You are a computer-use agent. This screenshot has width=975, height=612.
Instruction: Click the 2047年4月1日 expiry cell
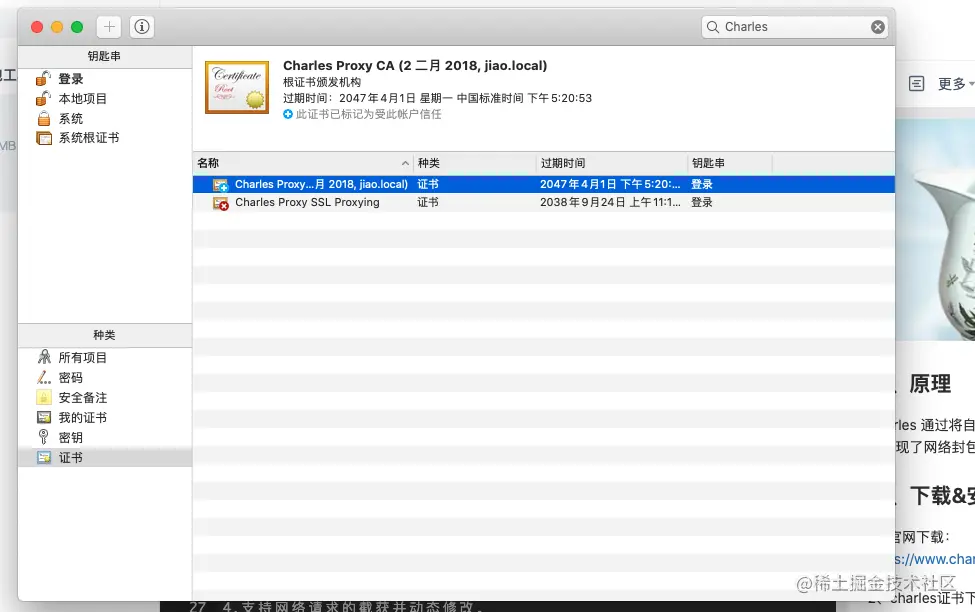pos(610,184)
